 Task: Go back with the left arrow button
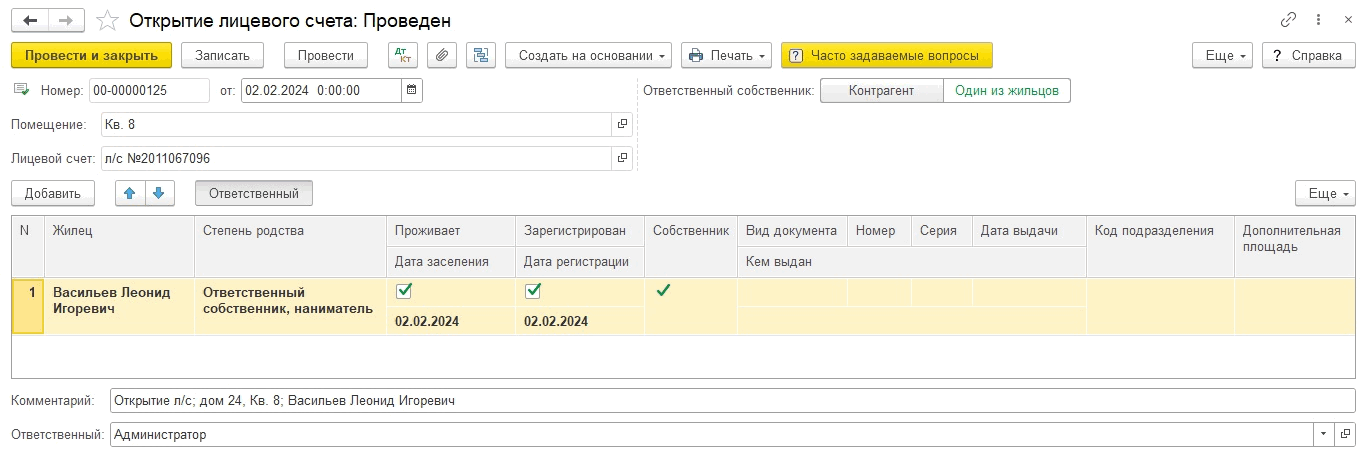(32, 20)
